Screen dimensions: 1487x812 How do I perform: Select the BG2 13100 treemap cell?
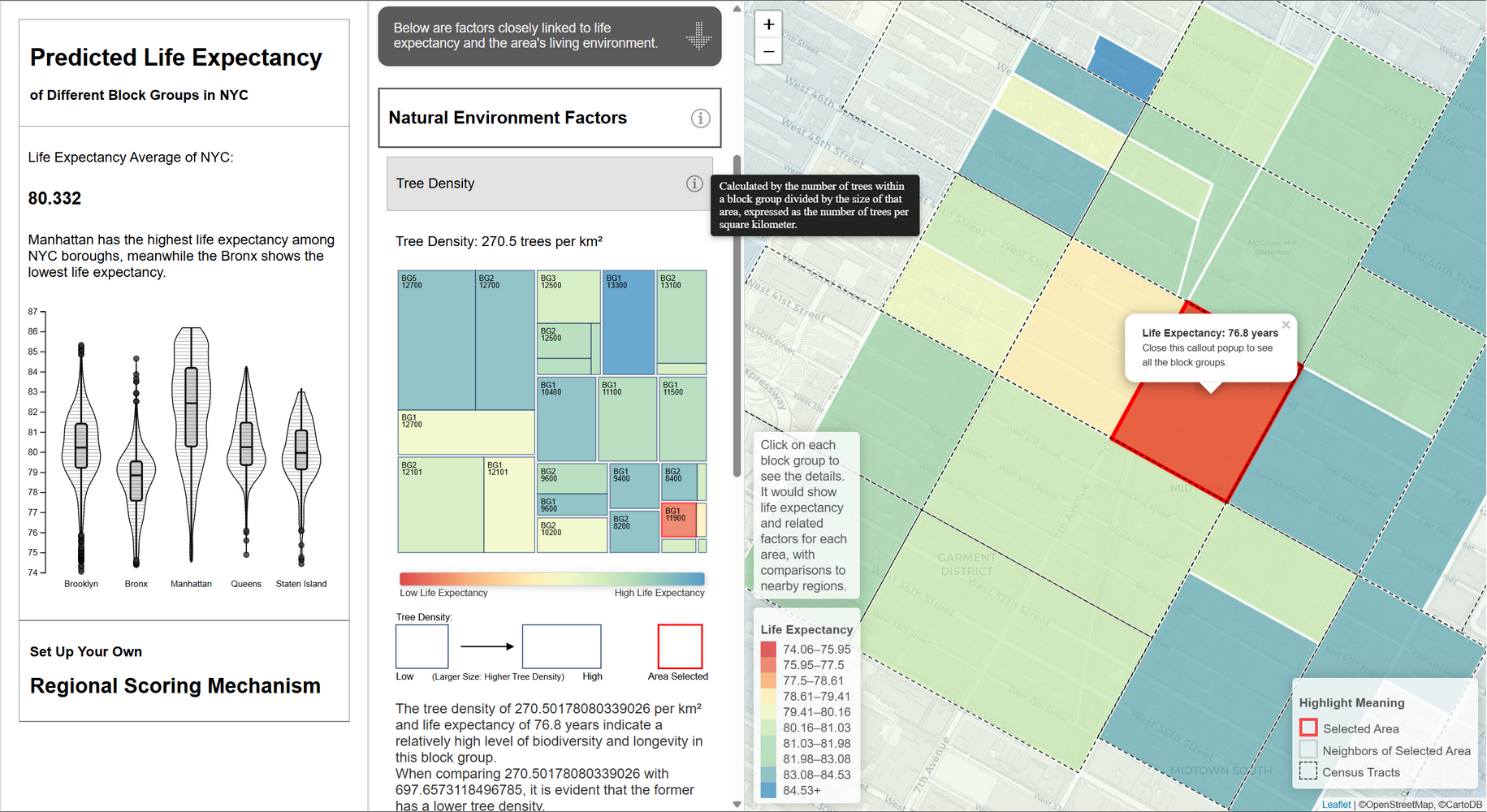click(x=681, y=317)
